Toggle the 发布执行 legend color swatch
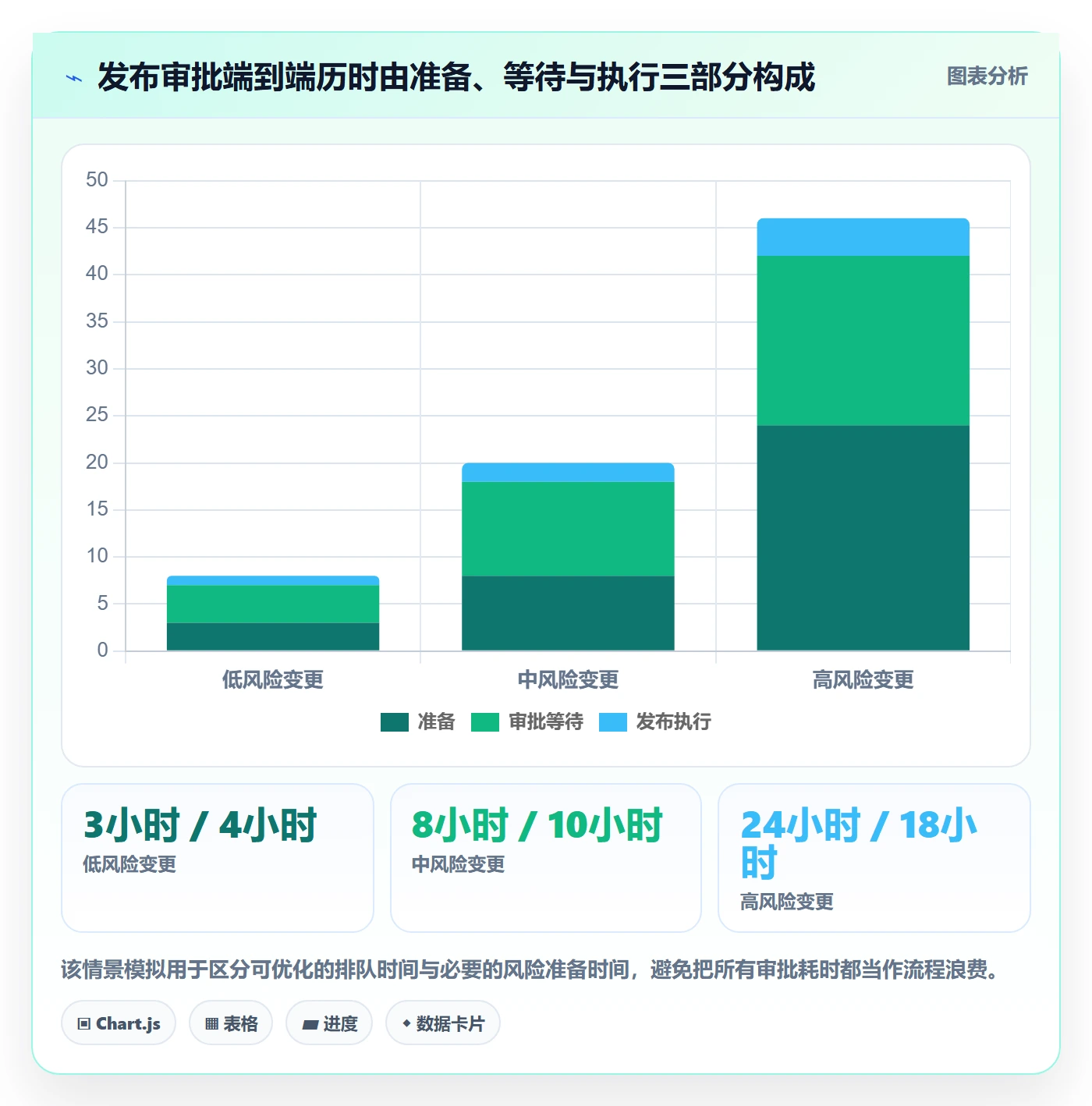This screenshot has width=1092, height=1106. click(x=613, y=722)
